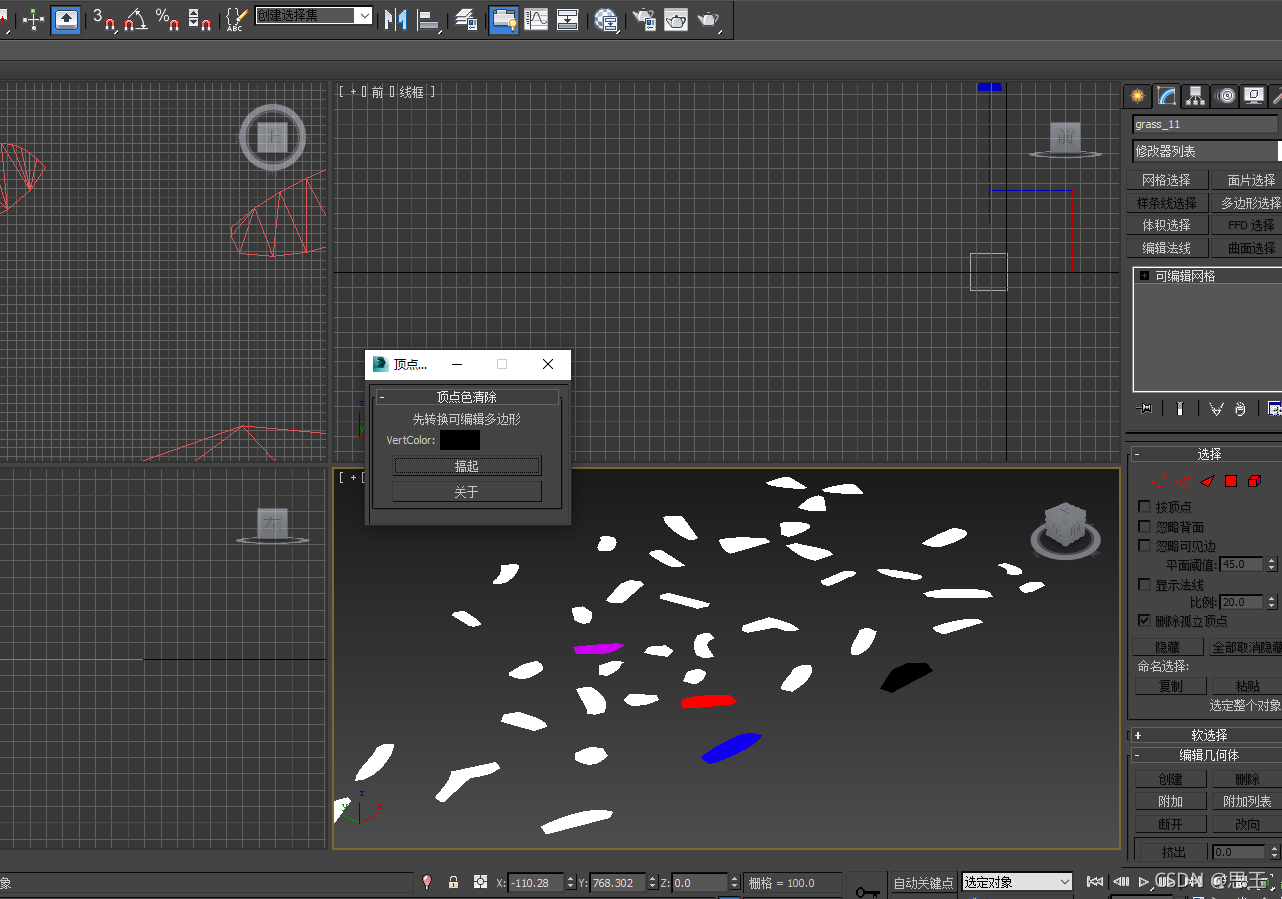Switch to the Create command panel
1282x899 pixels.
tap(1137, 96)
